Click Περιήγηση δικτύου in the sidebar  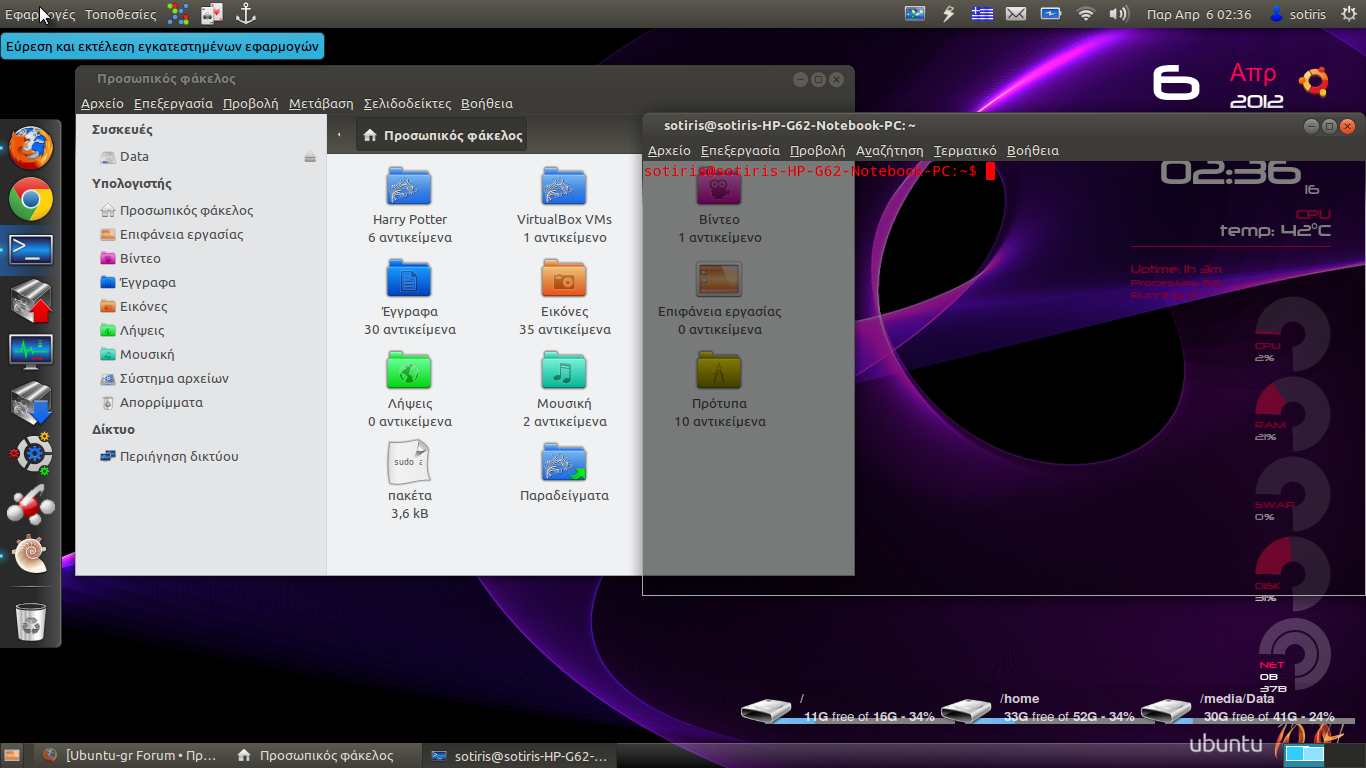pyautogui.click(x=178, y=456)
